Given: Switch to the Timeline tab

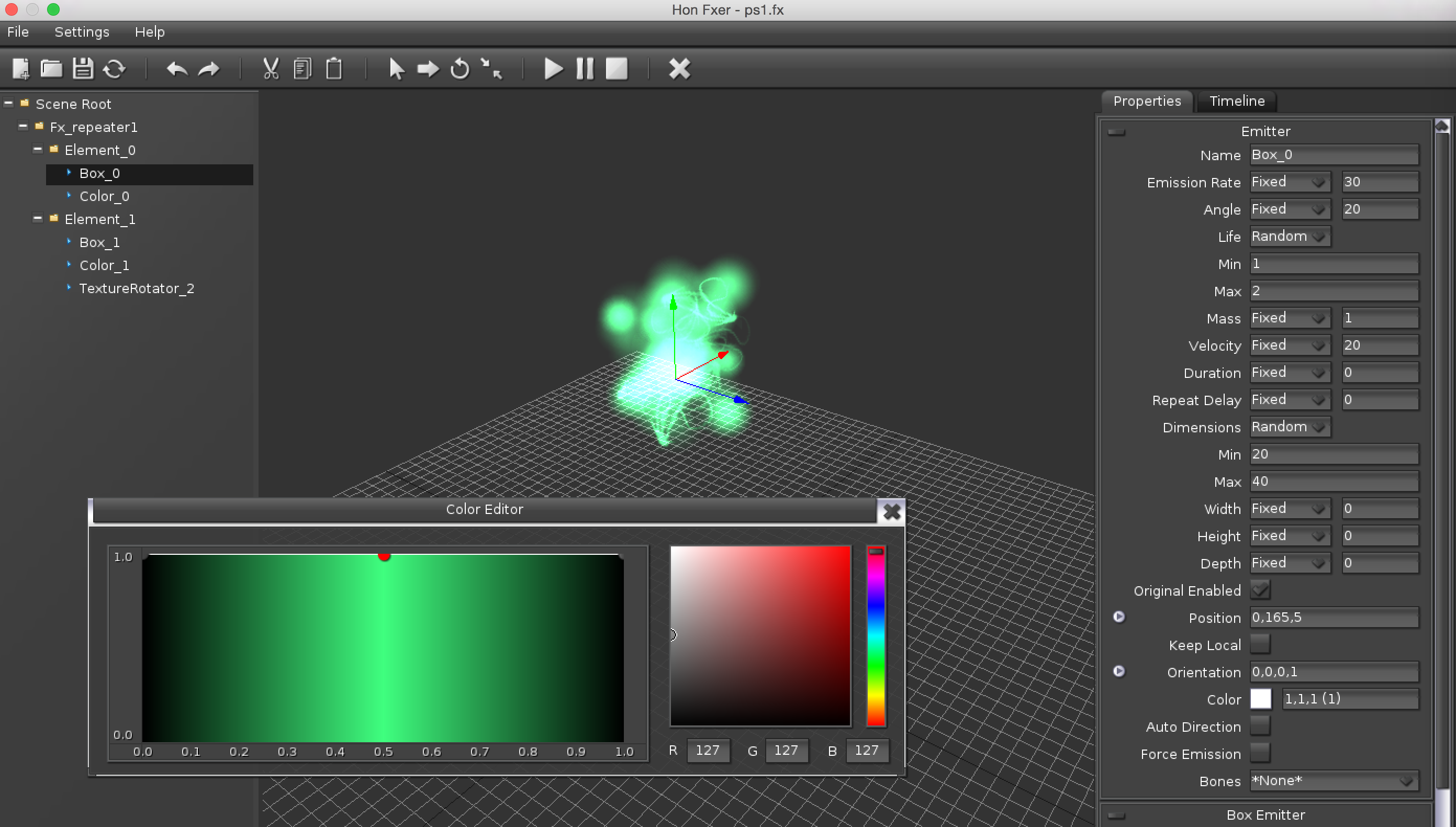Looking at the screenshot, I should [x=1237, y=101].
